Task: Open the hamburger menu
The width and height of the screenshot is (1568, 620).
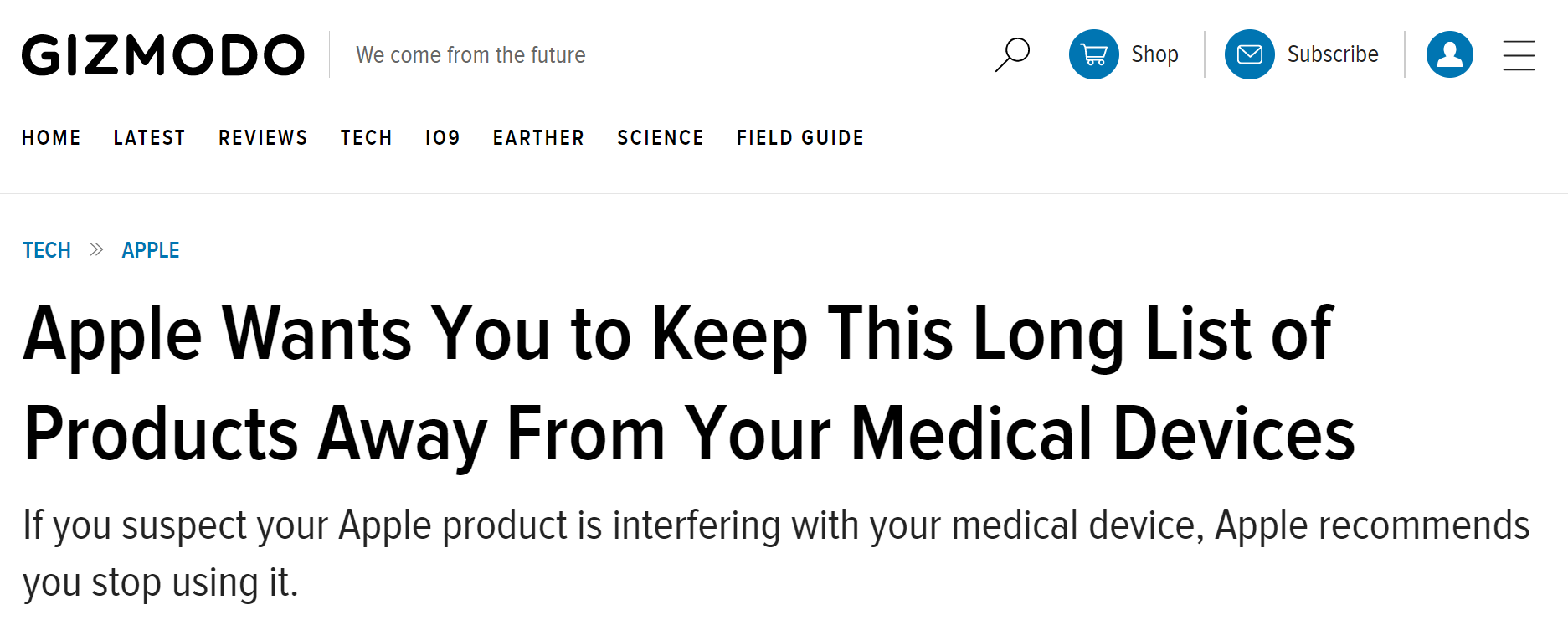Action: [1518, 55]
